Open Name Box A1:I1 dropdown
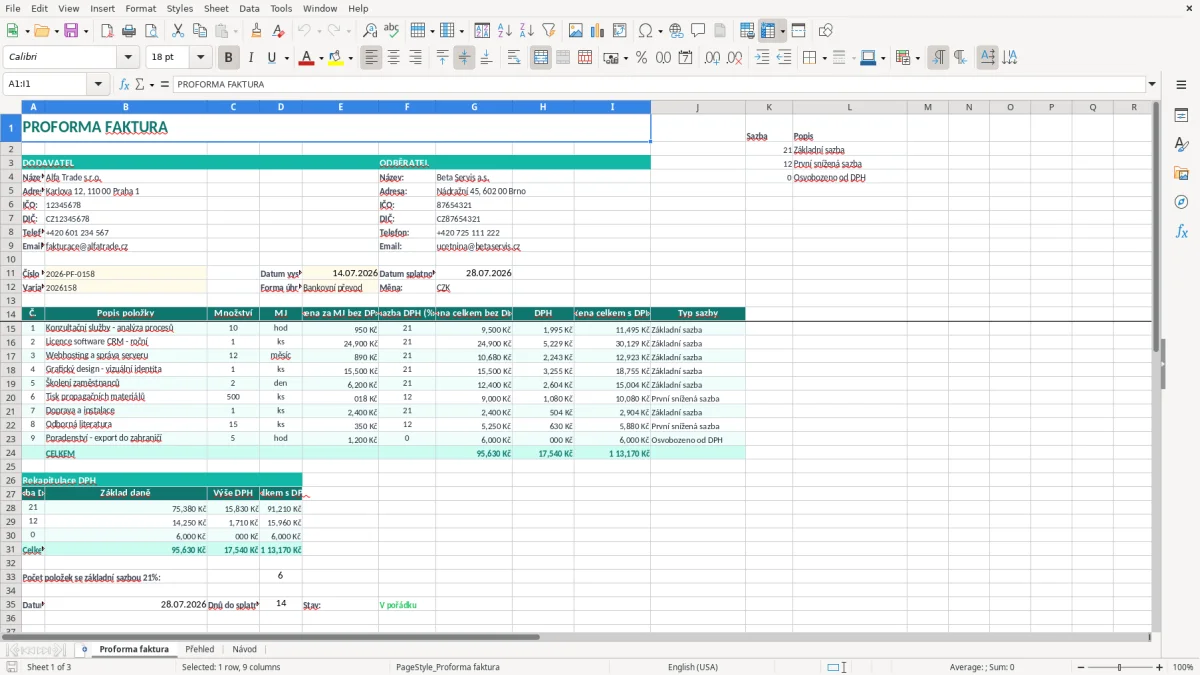1200x675 pixels. point(100,84)
